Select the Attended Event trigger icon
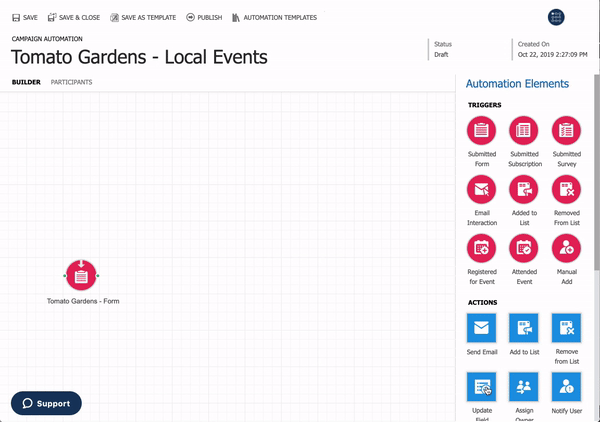The height and width of the screenshot is (422, 600). coord(524,248)
